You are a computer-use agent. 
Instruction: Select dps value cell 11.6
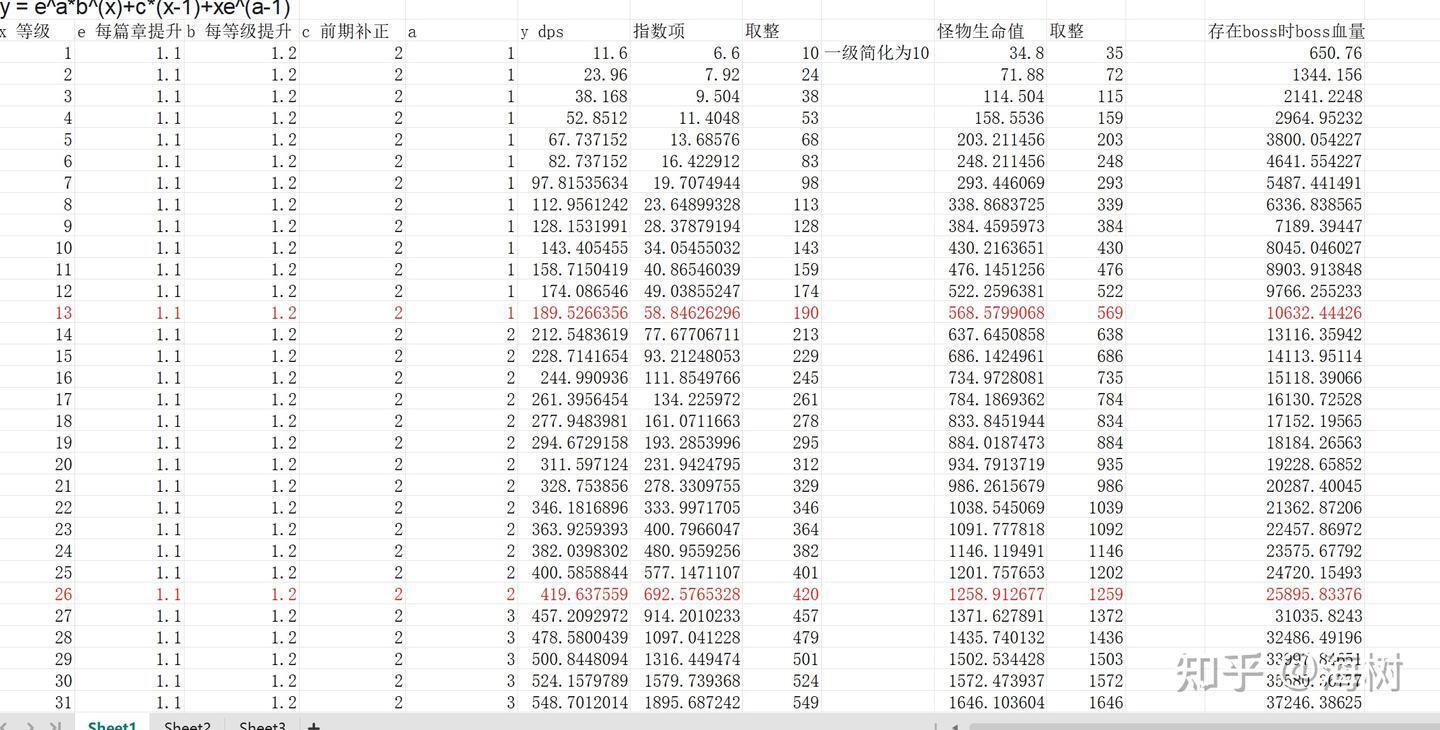(x=574, y=53)
